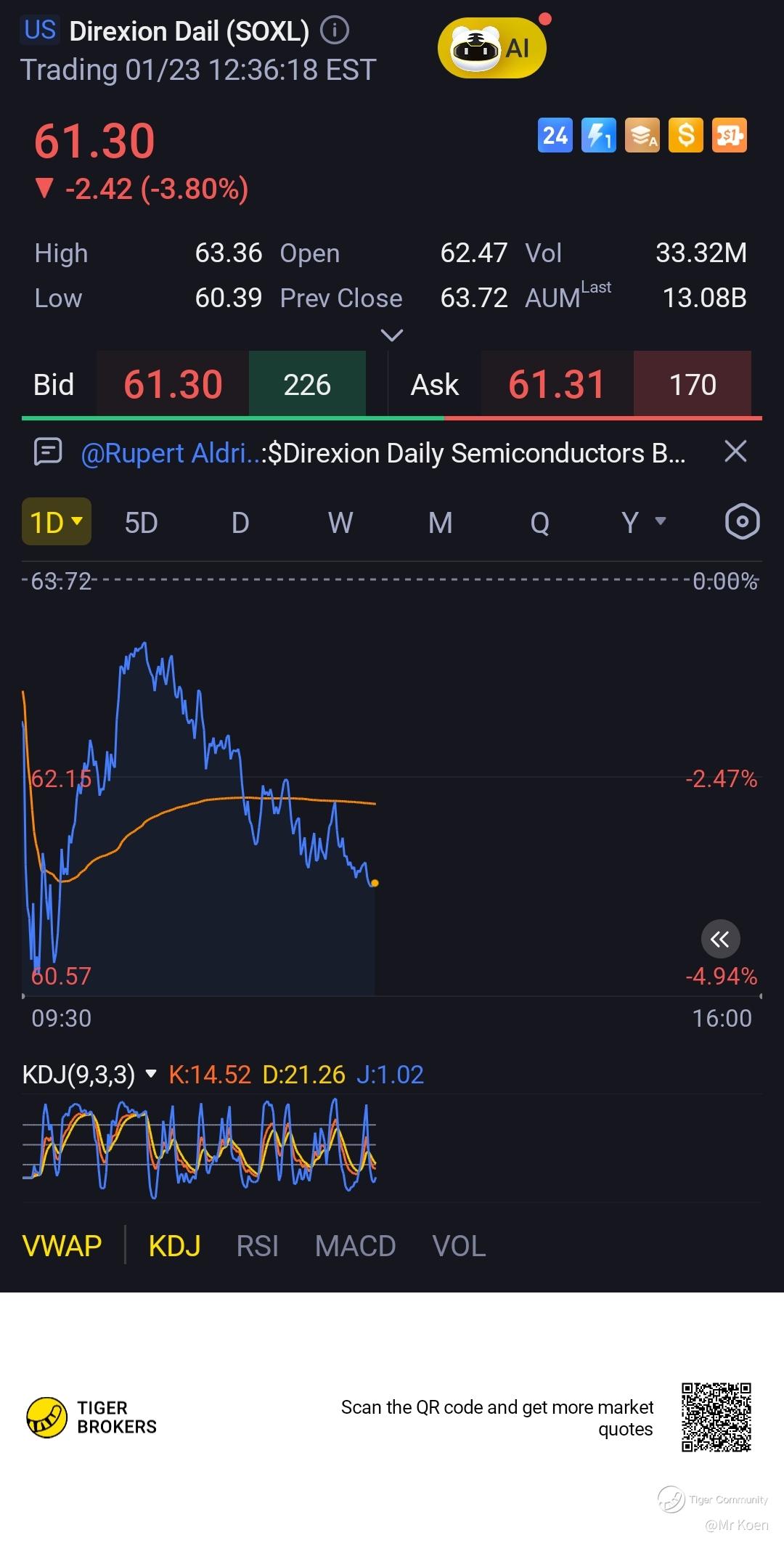Tap the K:14.52 indicator value
This screenshot has width=784, height=1543.
point(210,1074)
